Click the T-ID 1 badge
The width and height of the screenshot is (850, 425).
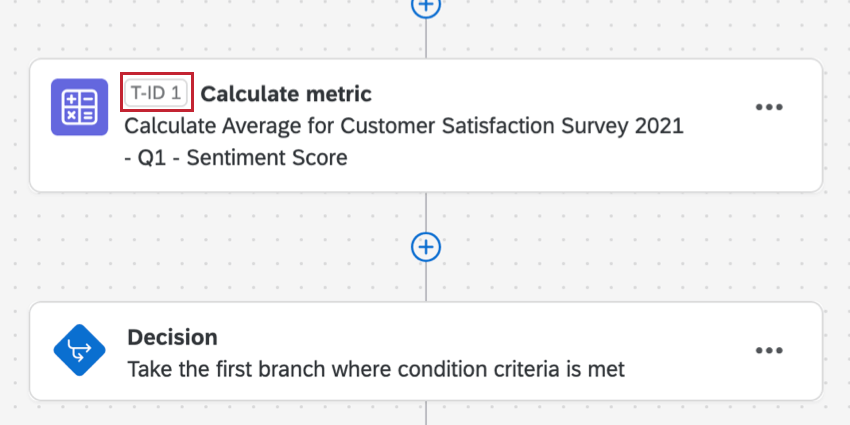point(156,94)
